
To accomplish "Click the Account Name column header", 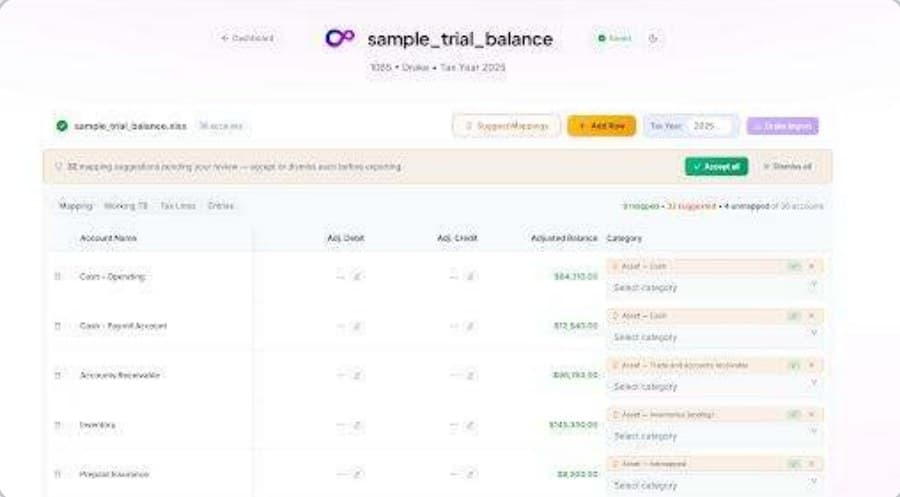I will click(x=108, y=238).
